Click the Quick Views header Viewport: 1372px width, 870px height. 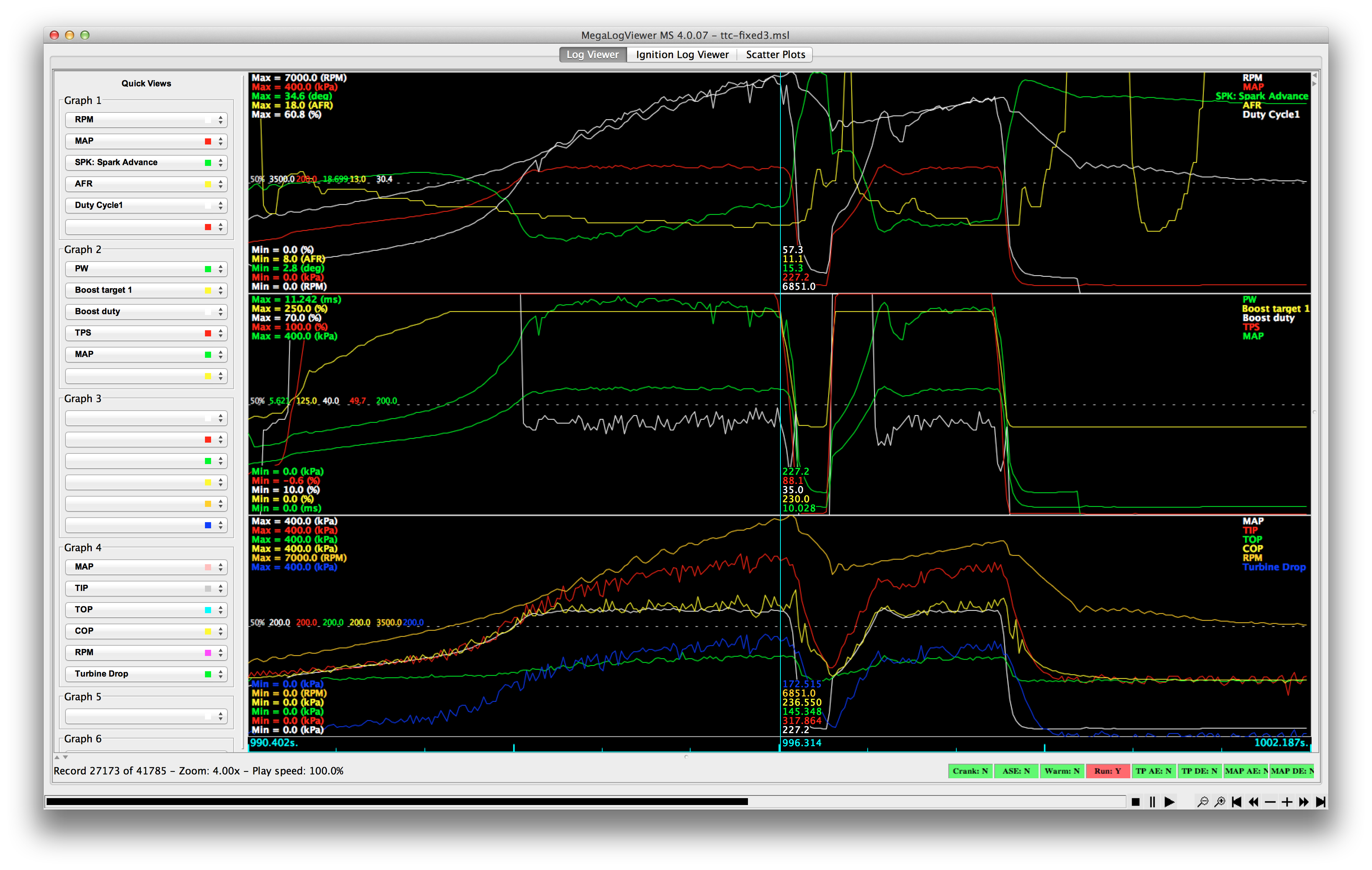[146, 83]
